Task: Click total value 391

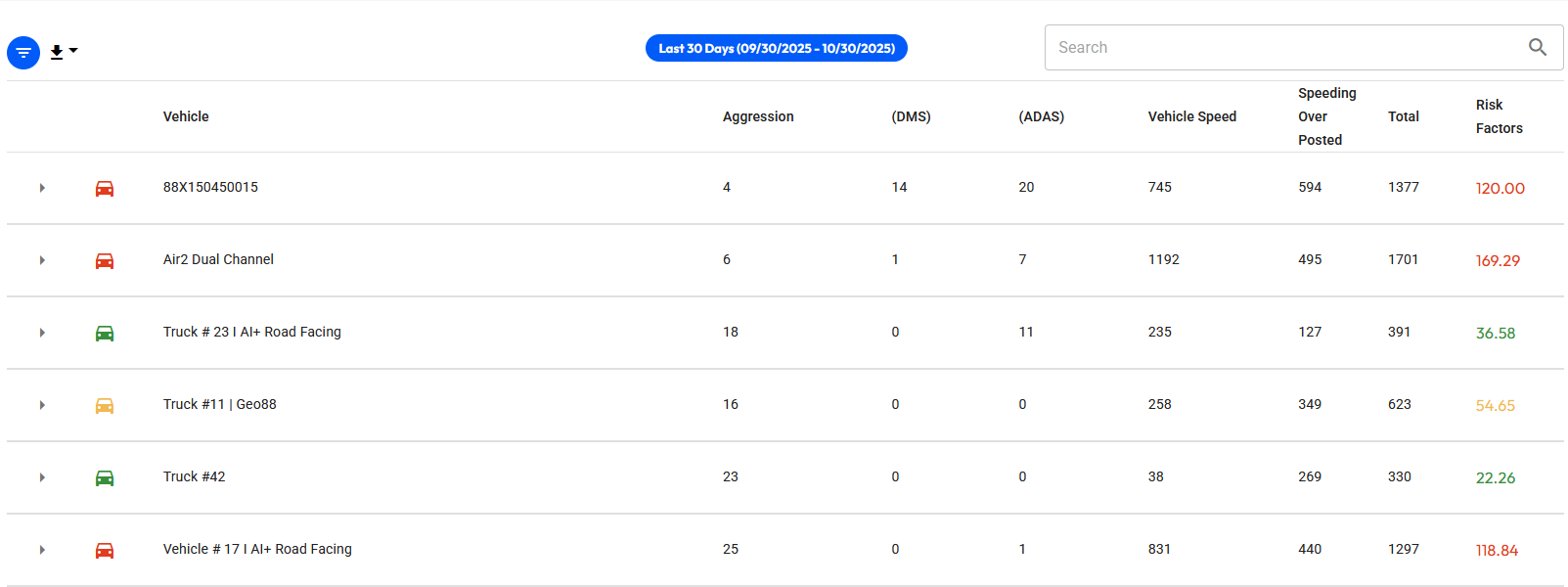Action: pos(1400,332)
